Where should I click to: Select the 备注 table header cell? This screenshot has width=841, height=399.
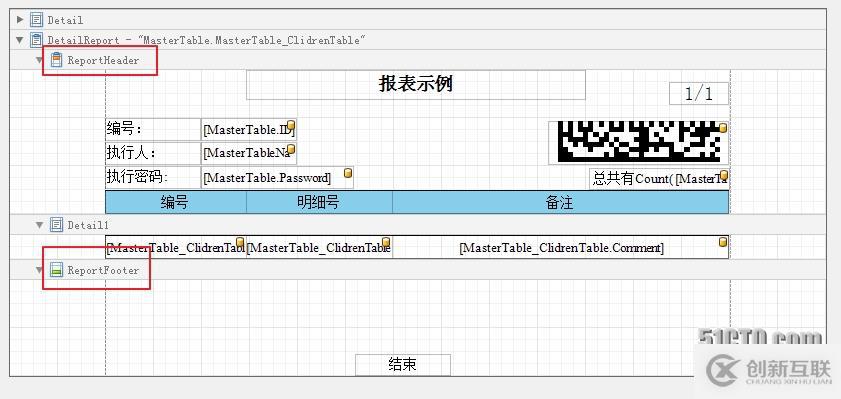pos(560,202)
